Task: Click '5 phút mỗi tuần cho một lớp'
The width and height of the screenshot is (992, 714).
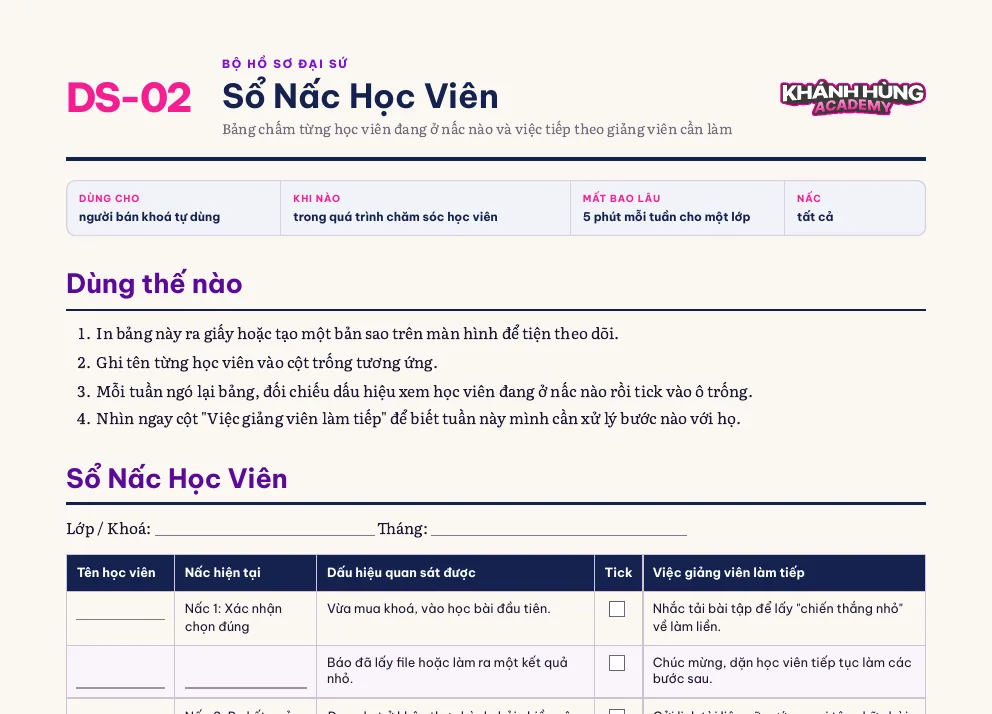Action: tap(666, 217)
